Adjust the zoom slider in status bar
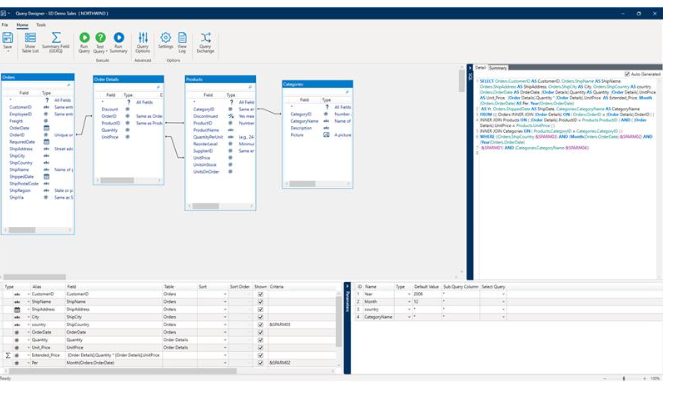678x394 pixels. tap(624, 378)
